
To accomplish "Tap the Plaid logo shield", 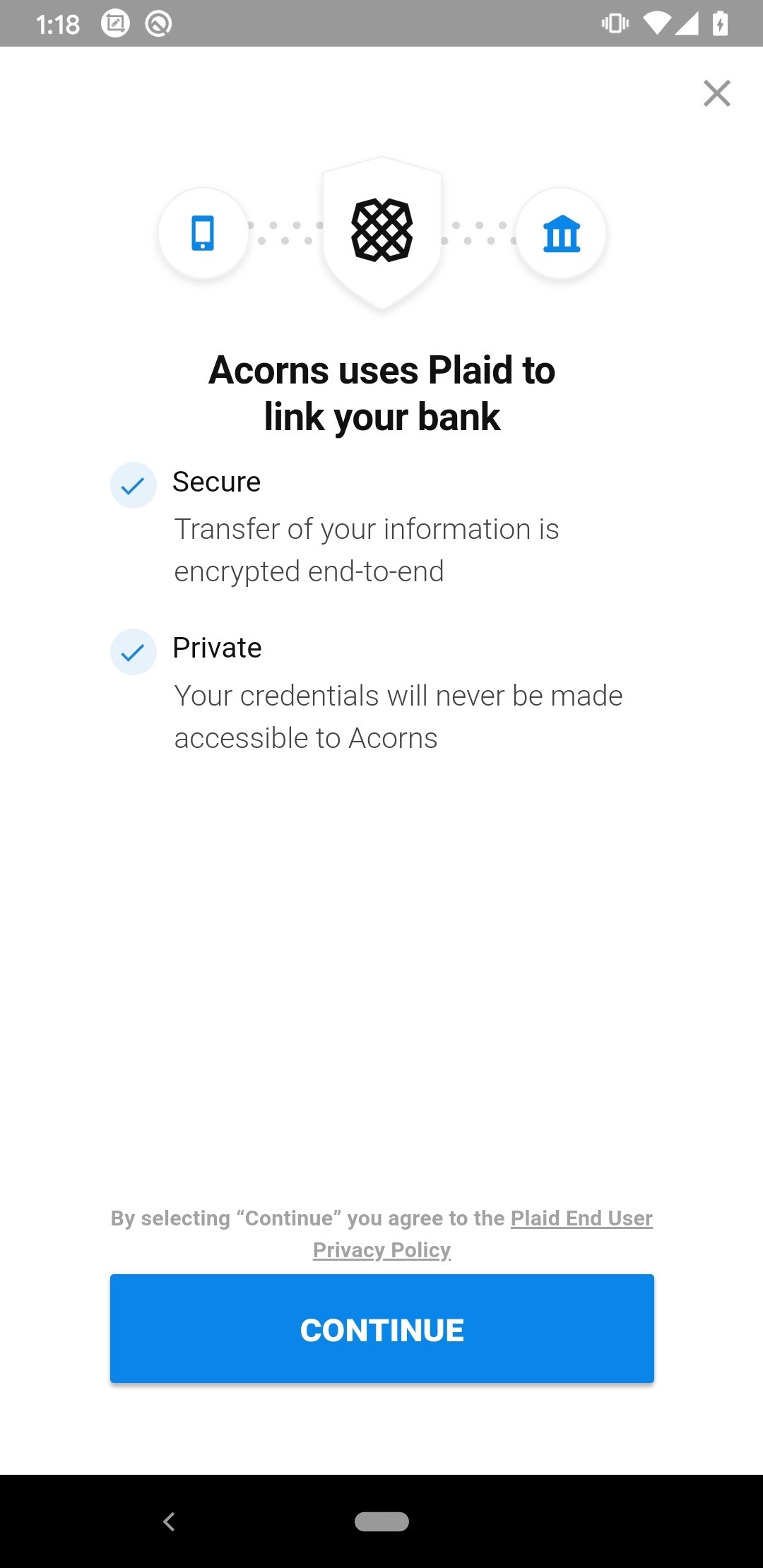I will pyautogui.click(x=382, y=231).
